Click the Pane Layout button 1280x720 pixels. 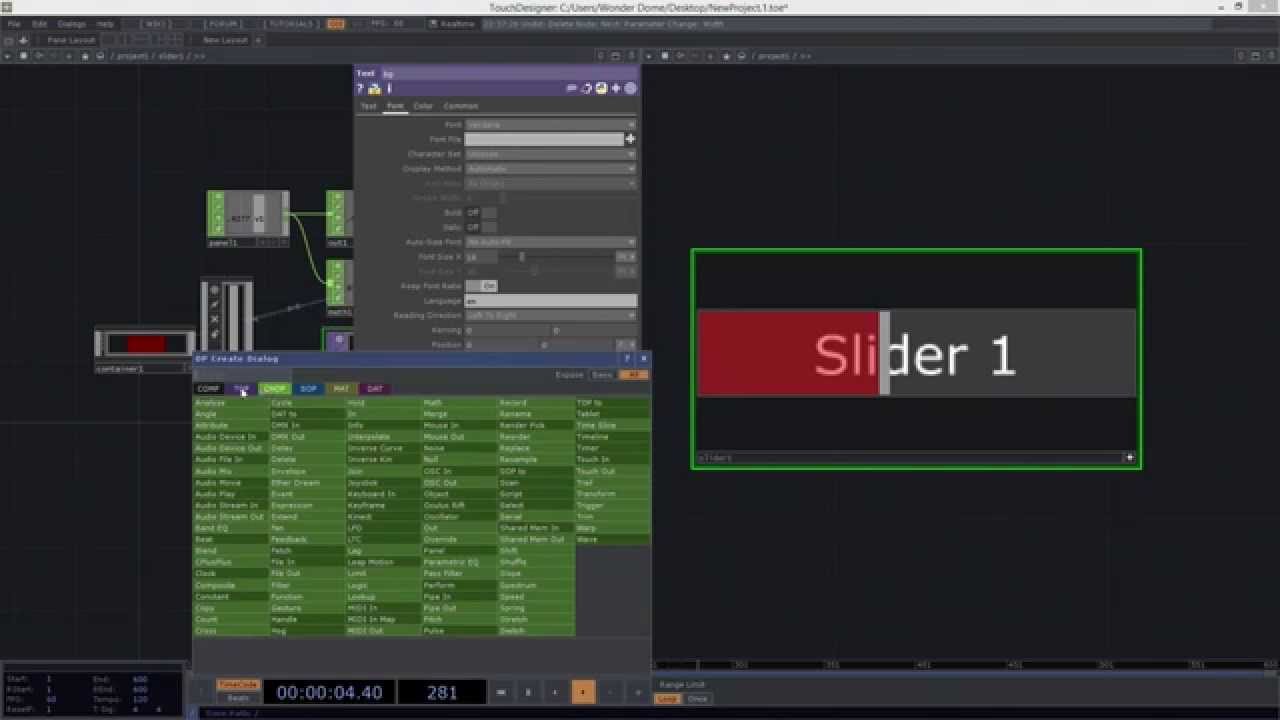[71, 40]
